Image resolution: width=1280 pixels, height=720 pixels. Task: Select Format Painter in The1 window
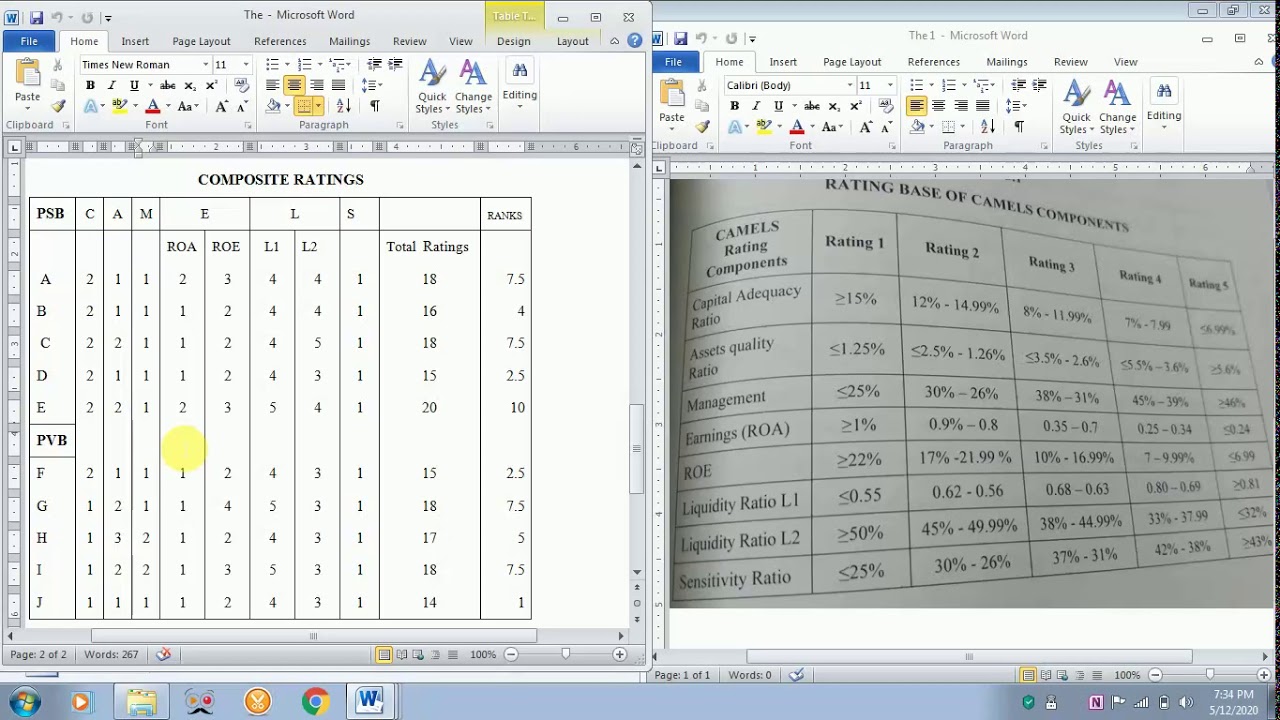click(703, 127)
